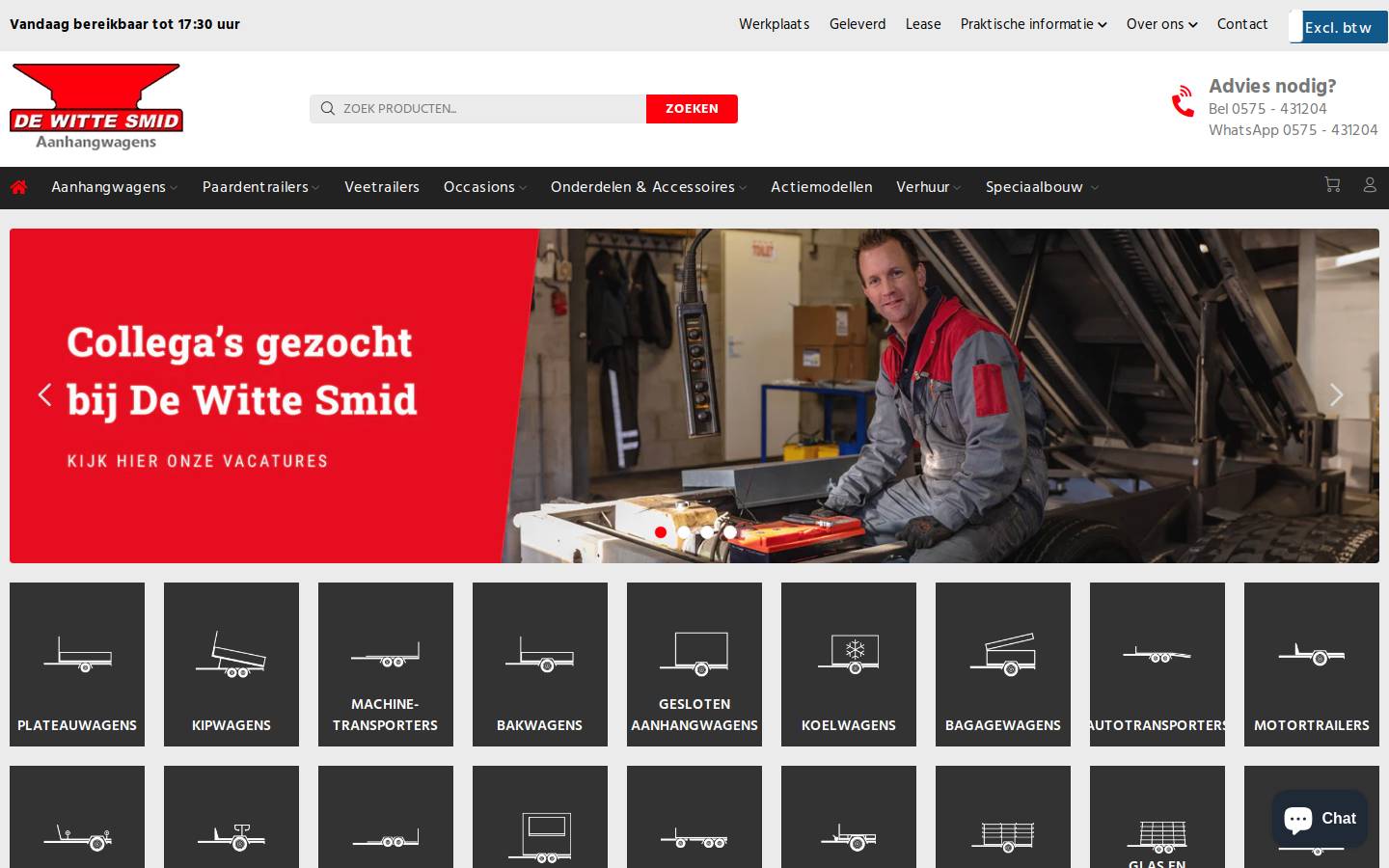Click the Collega's gezocht banner image

pyautogui.click(x=694, y=395)
